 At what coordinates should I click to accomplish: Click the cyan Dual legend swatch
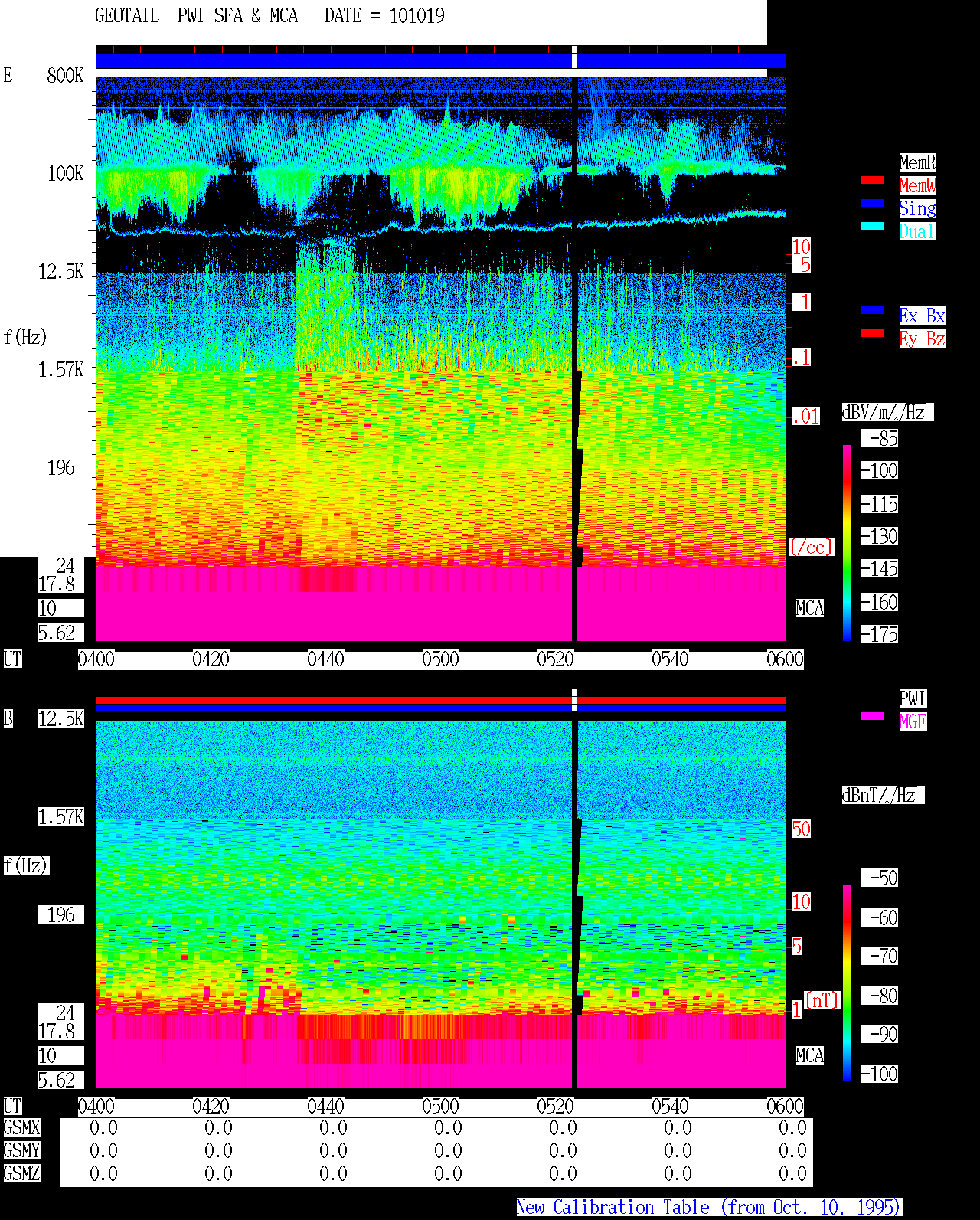(873, 226)
